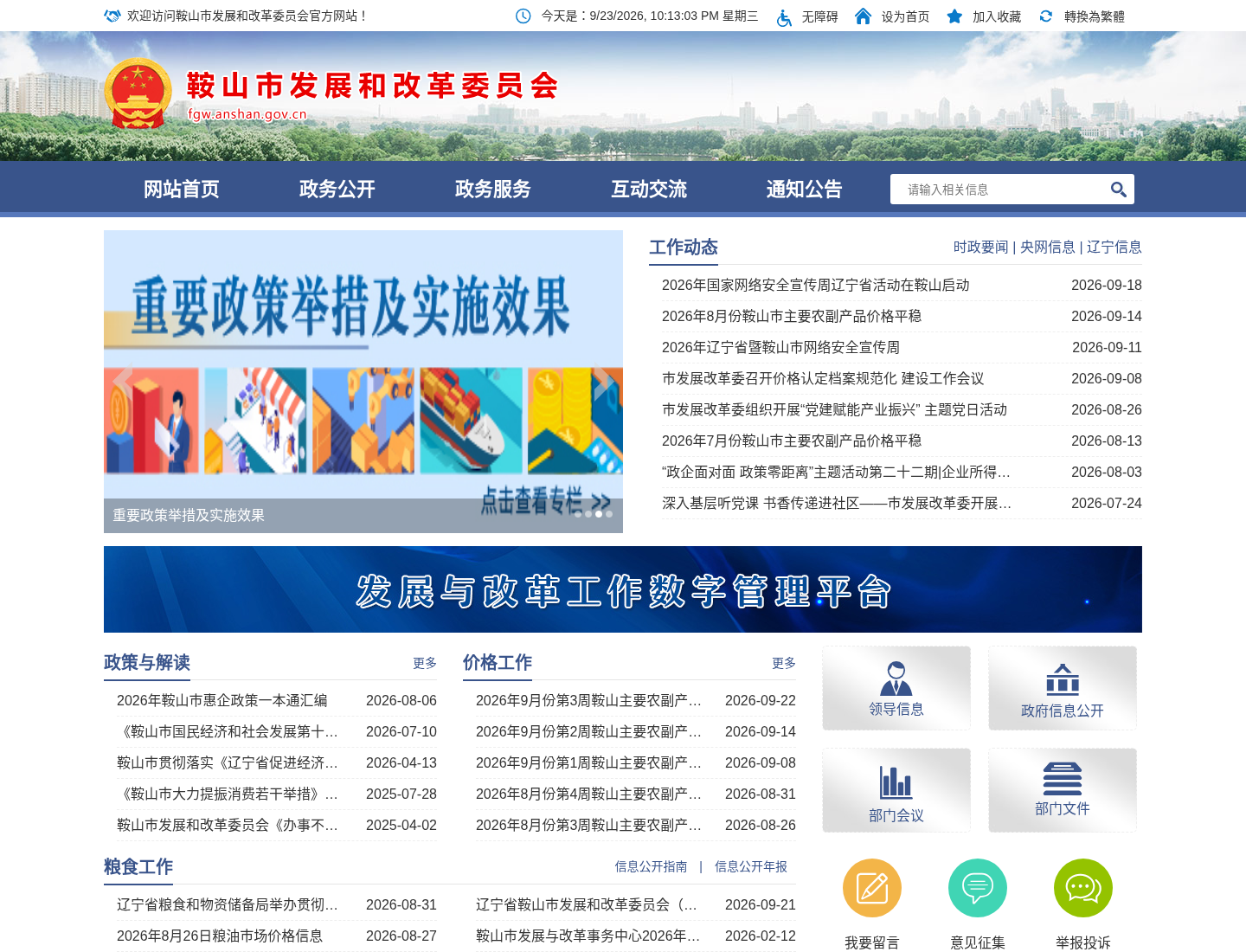Screen dimensions: 1246x952
Task: Click the 工作动态 section heading
Action: click(x=684, y=248)
